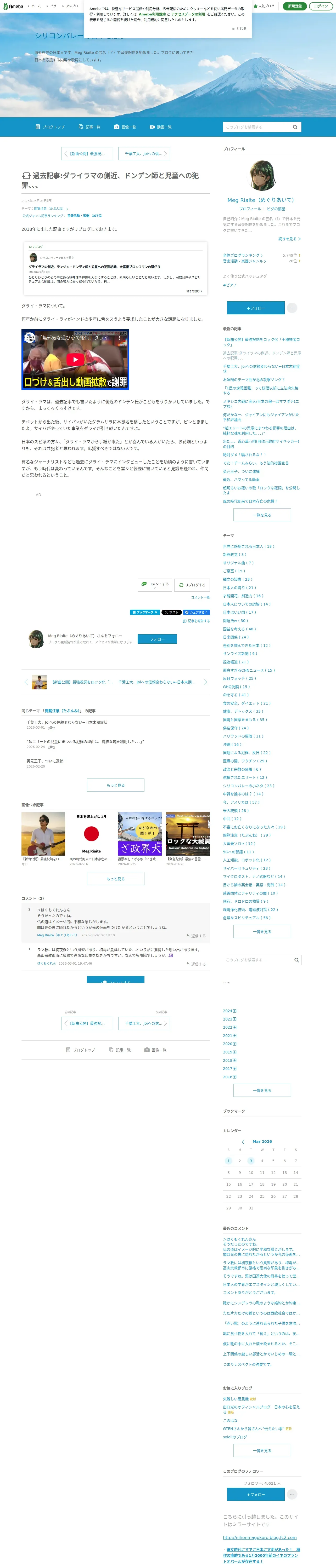336x1568 pixels.
Task: Click the top search blog input field
Action: click(x=257, y=127)
